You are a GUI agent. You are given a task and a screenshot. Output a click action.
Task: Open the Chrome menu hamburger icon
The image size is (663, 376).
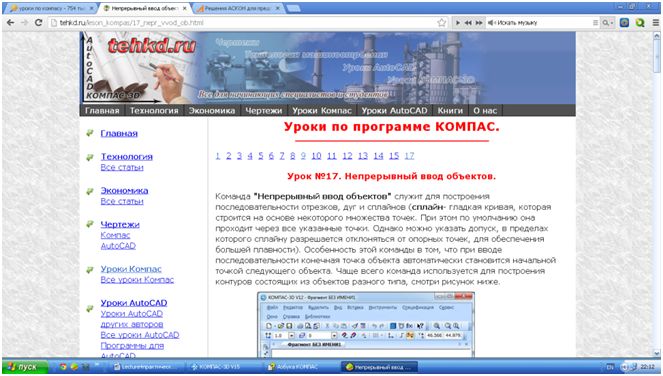click(x=655, y=23)
